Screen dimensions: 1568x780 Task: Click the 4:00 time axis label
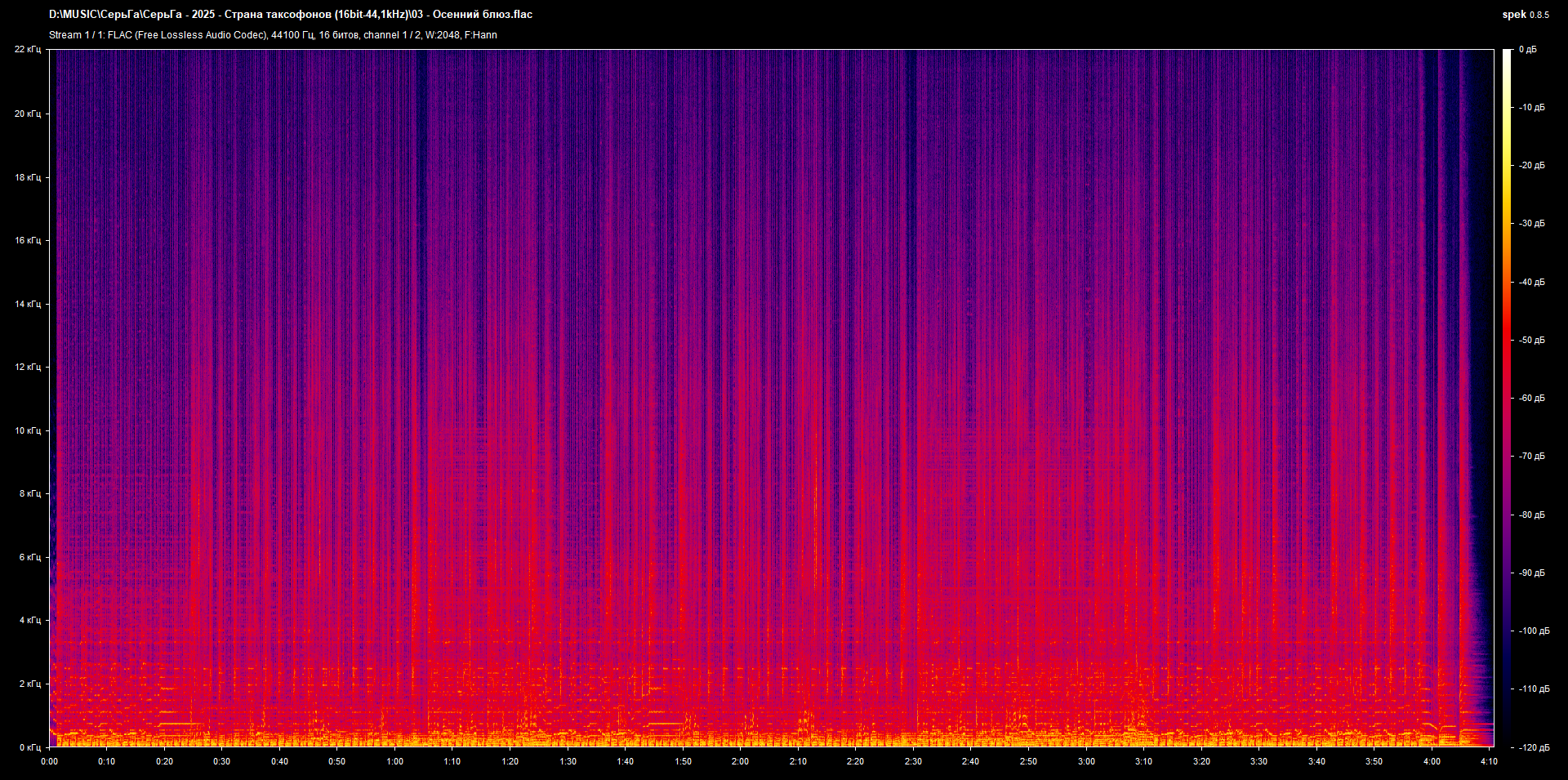pyautogui.click(x=1432, y=761)
